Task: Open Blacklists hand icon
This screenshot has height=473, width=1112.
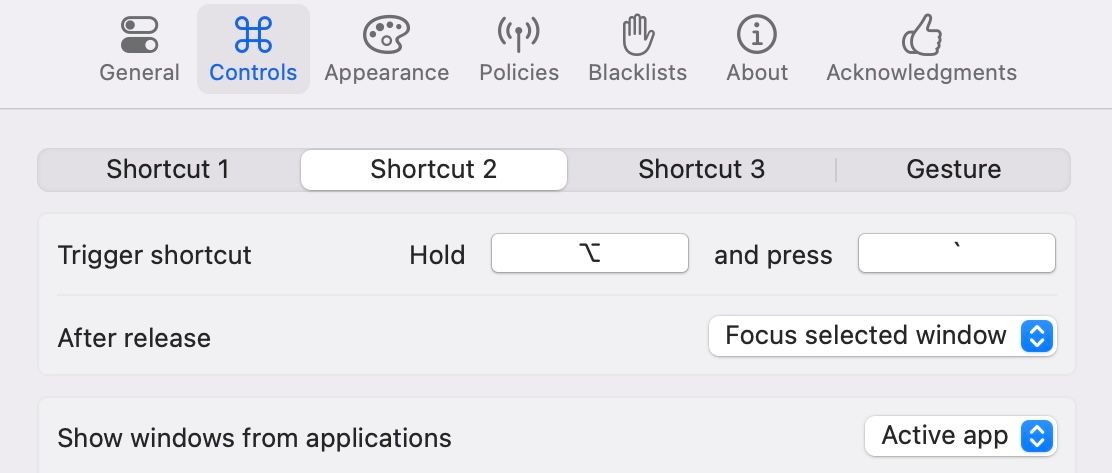Action: [x=637, y=35]
